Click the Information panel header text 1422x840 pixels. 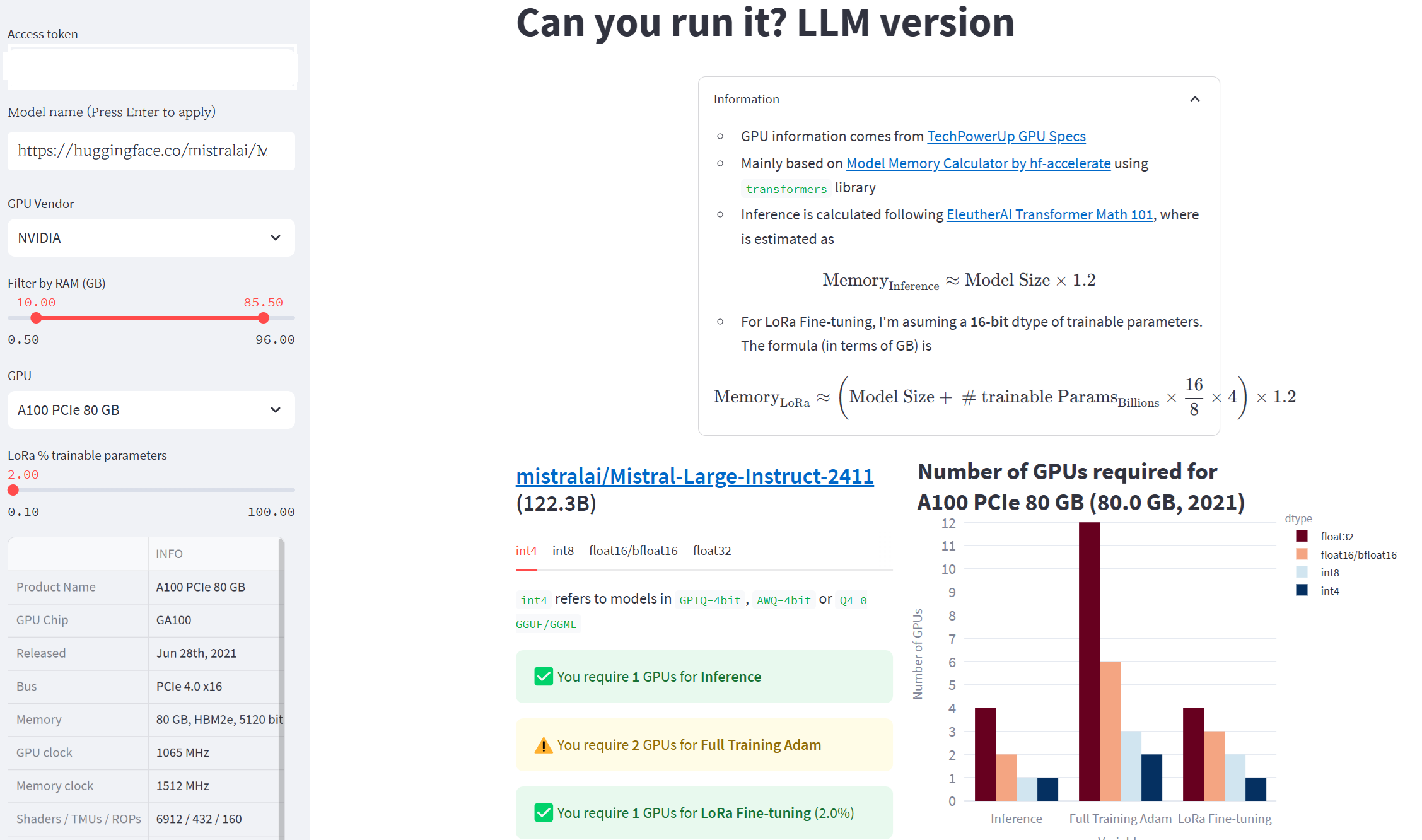pos(746,99)
